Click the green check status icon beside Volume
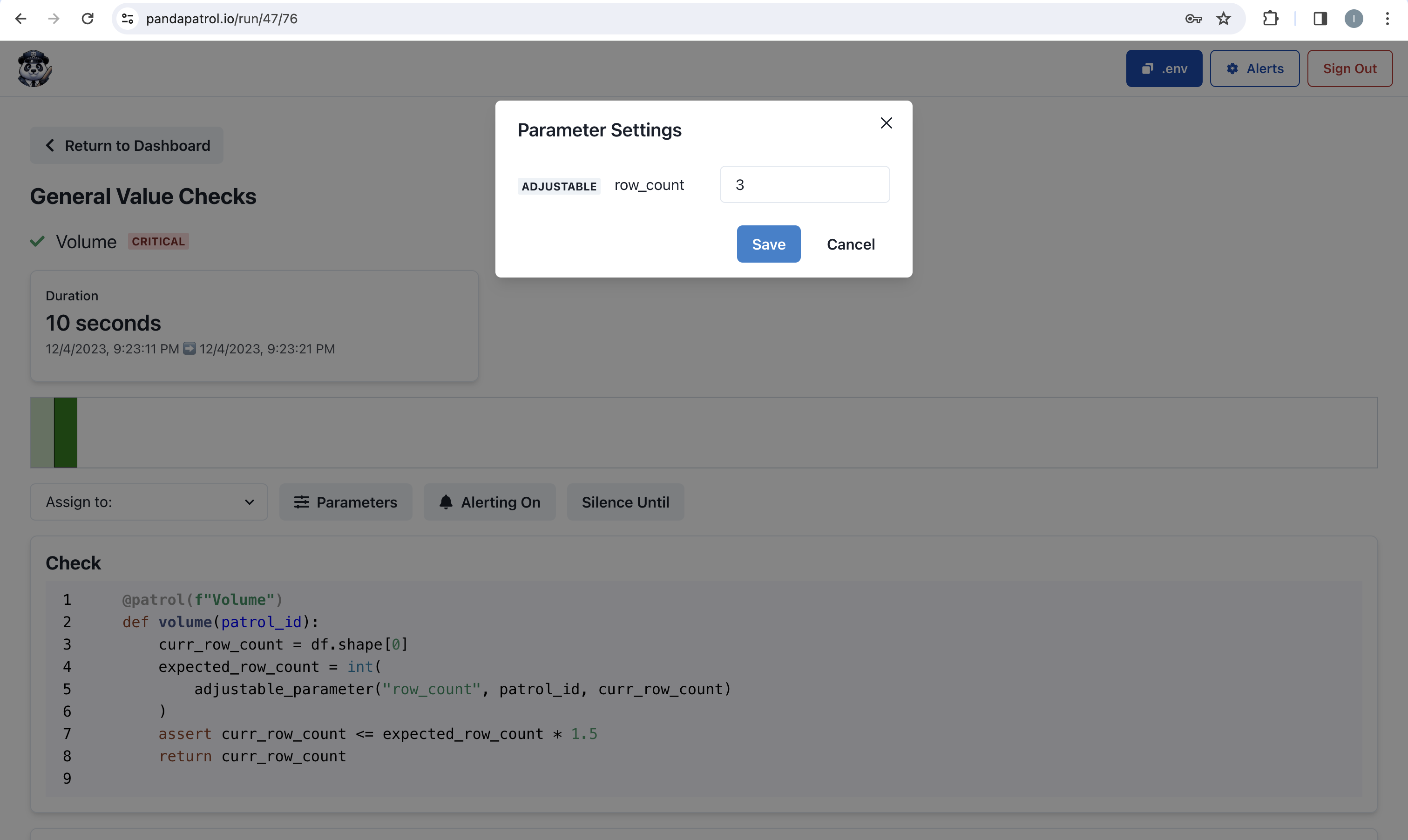The width and height of the screenshot is (1408, 840). (x=37, y=242)
